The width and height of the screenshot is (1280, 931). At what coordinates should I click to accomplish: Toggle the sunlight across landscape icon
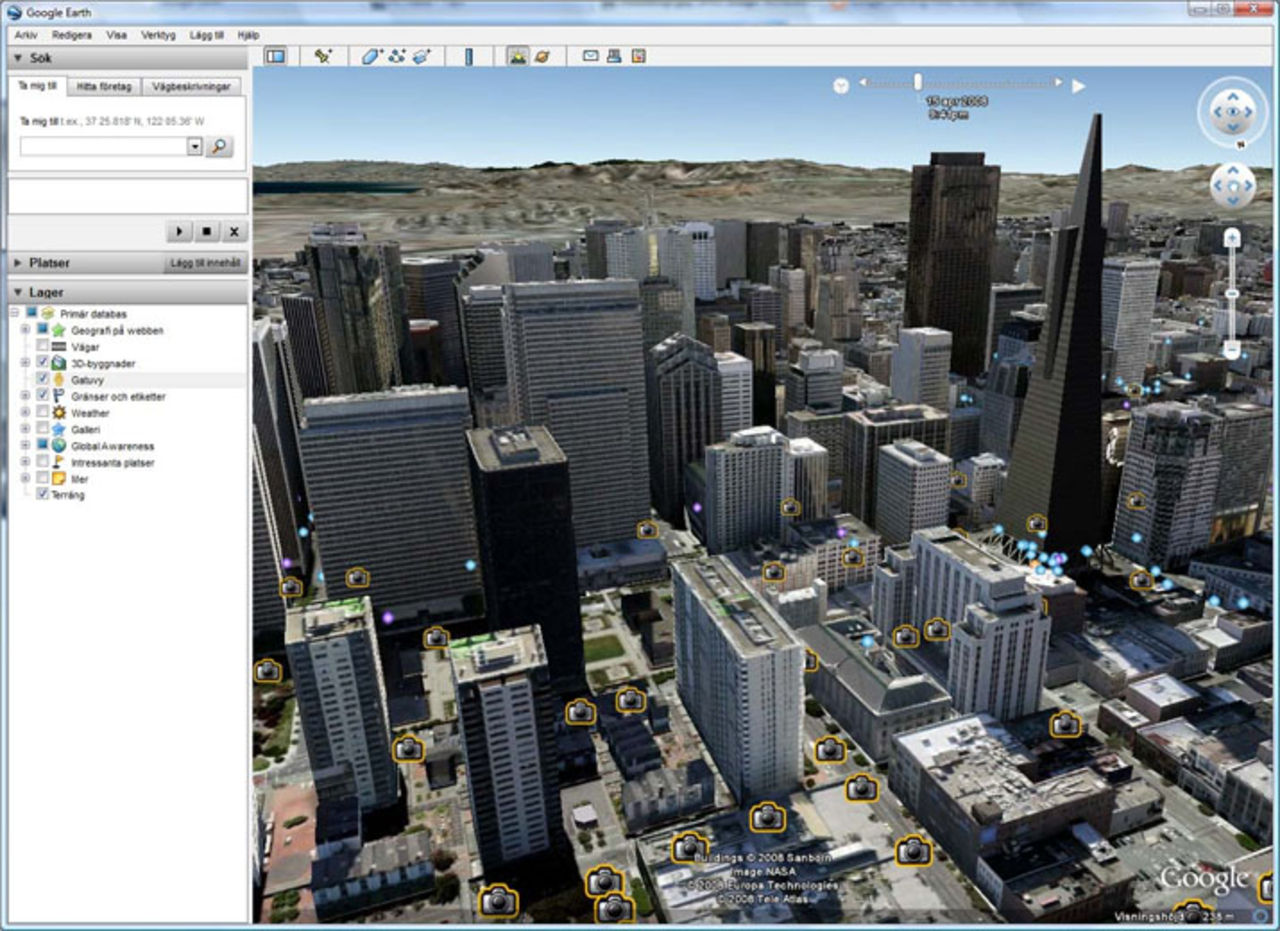[517, 56]
